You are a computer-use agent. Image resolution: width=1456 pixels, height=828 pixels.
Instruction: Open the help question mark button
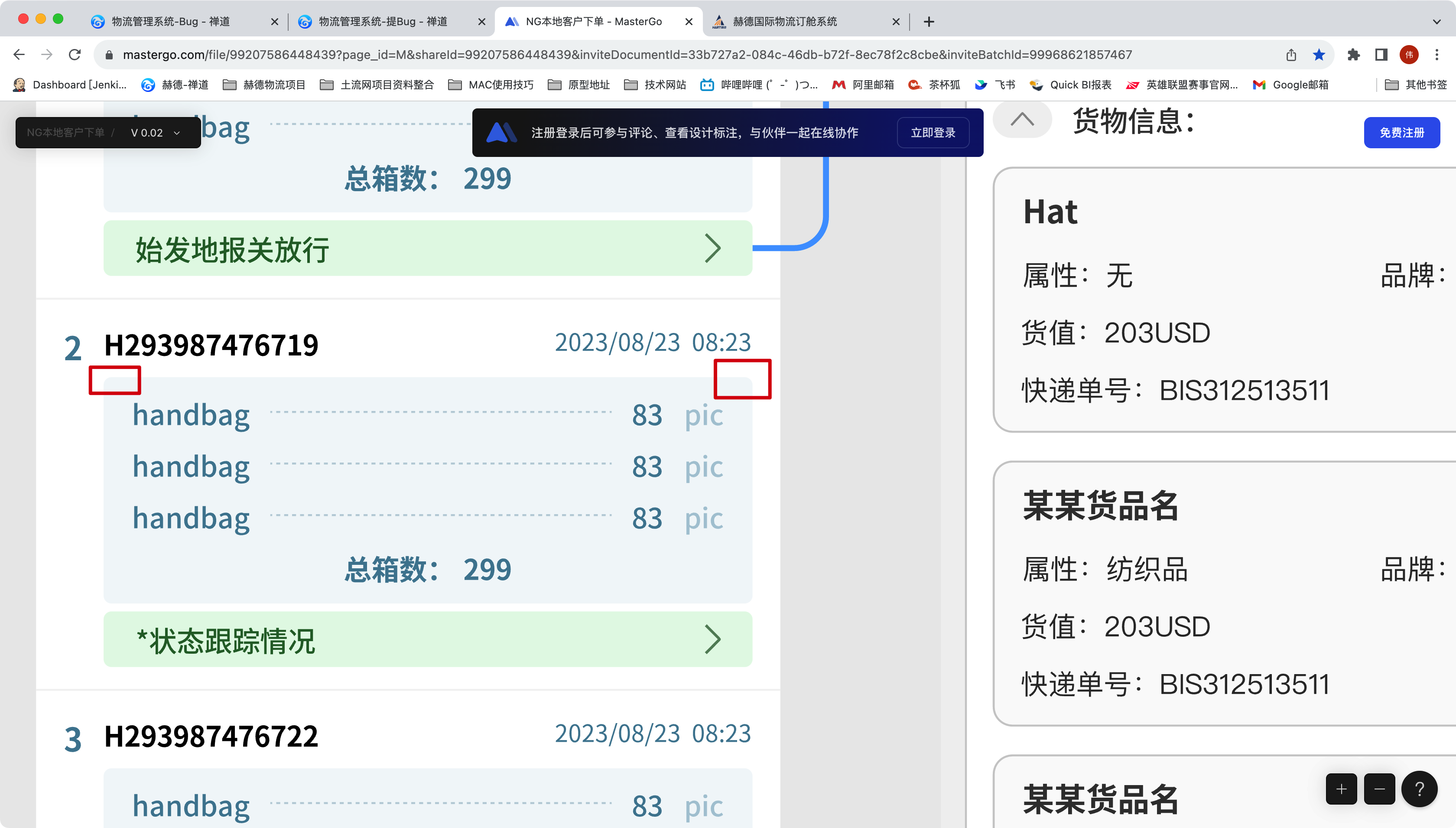click(x=1419, y=789)
